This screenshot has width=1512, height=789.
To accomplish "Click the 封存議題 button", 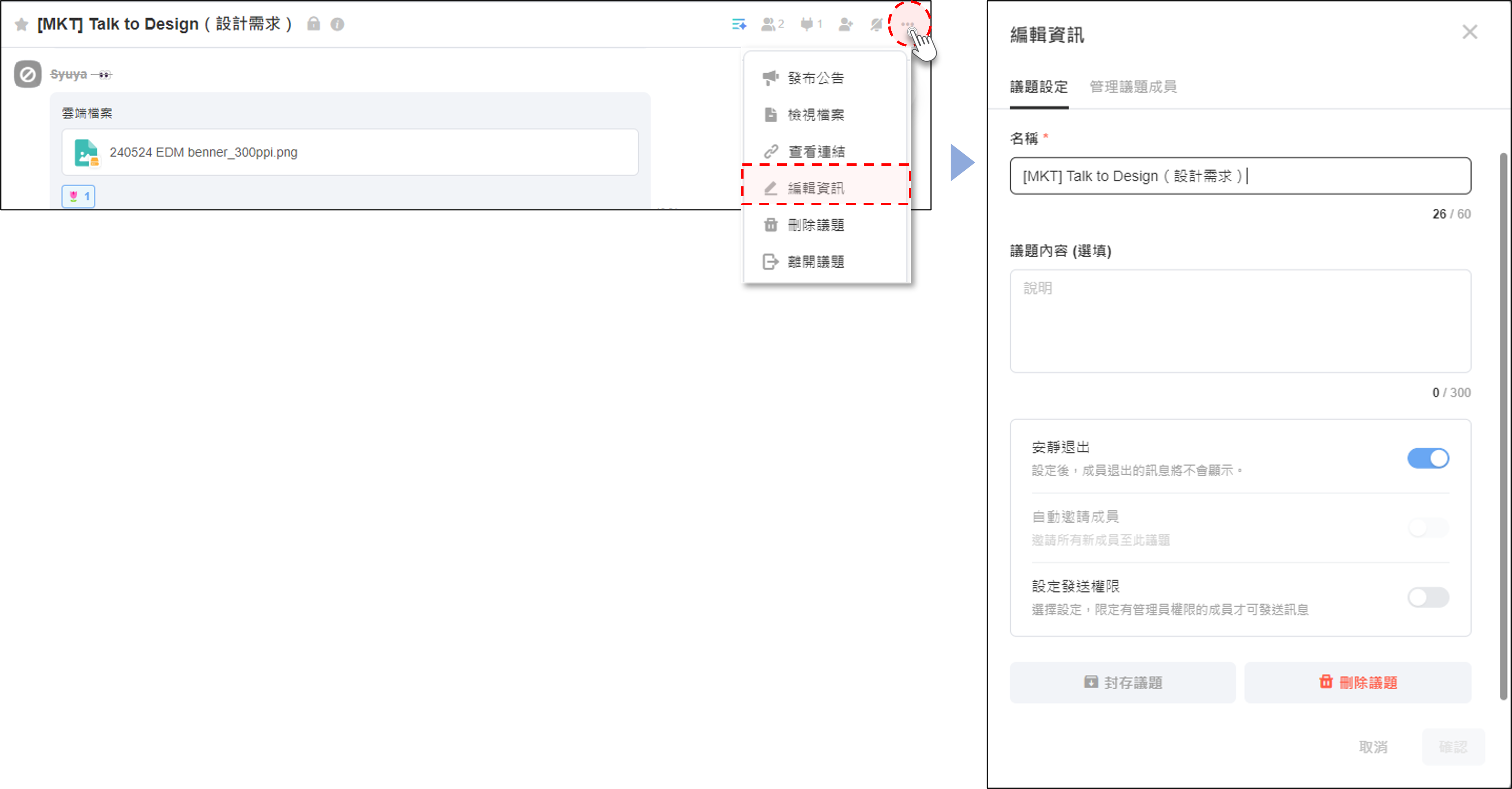I will (1122, 682).
